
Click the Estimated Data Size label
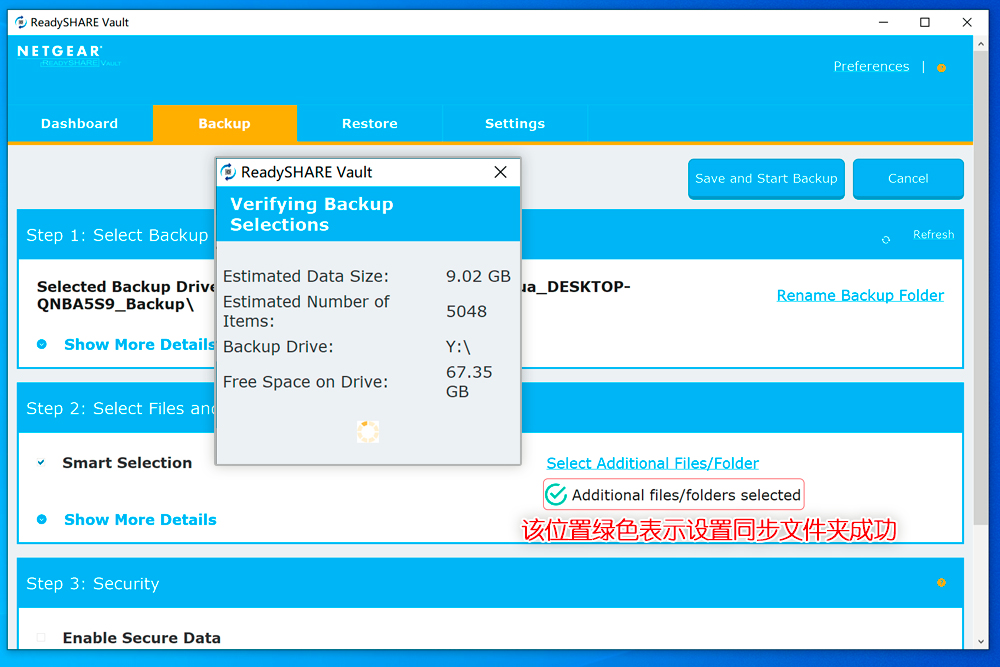click(305, 276)
